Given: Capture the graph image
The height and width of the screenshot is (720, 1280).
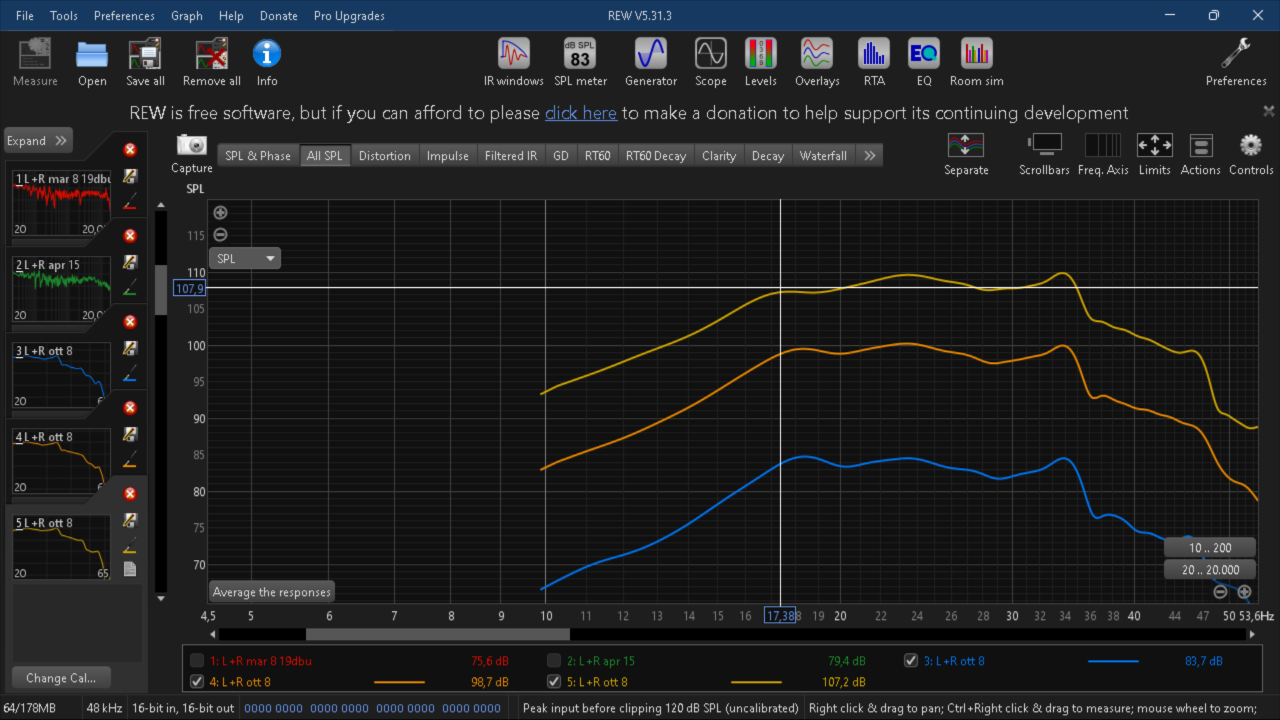Looking at the screenshot, I should [192, 153].
